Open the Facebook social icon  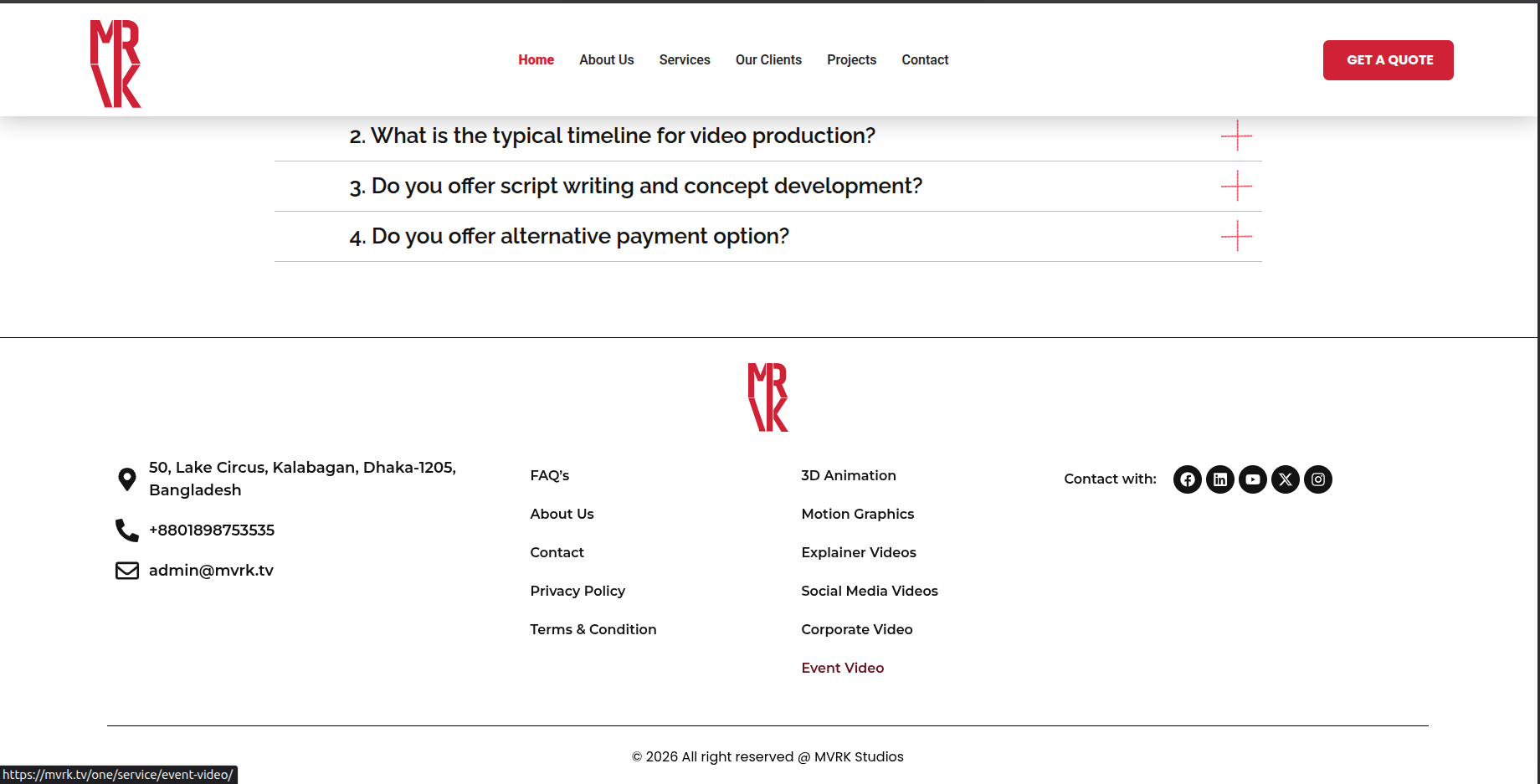(1187, 479)
